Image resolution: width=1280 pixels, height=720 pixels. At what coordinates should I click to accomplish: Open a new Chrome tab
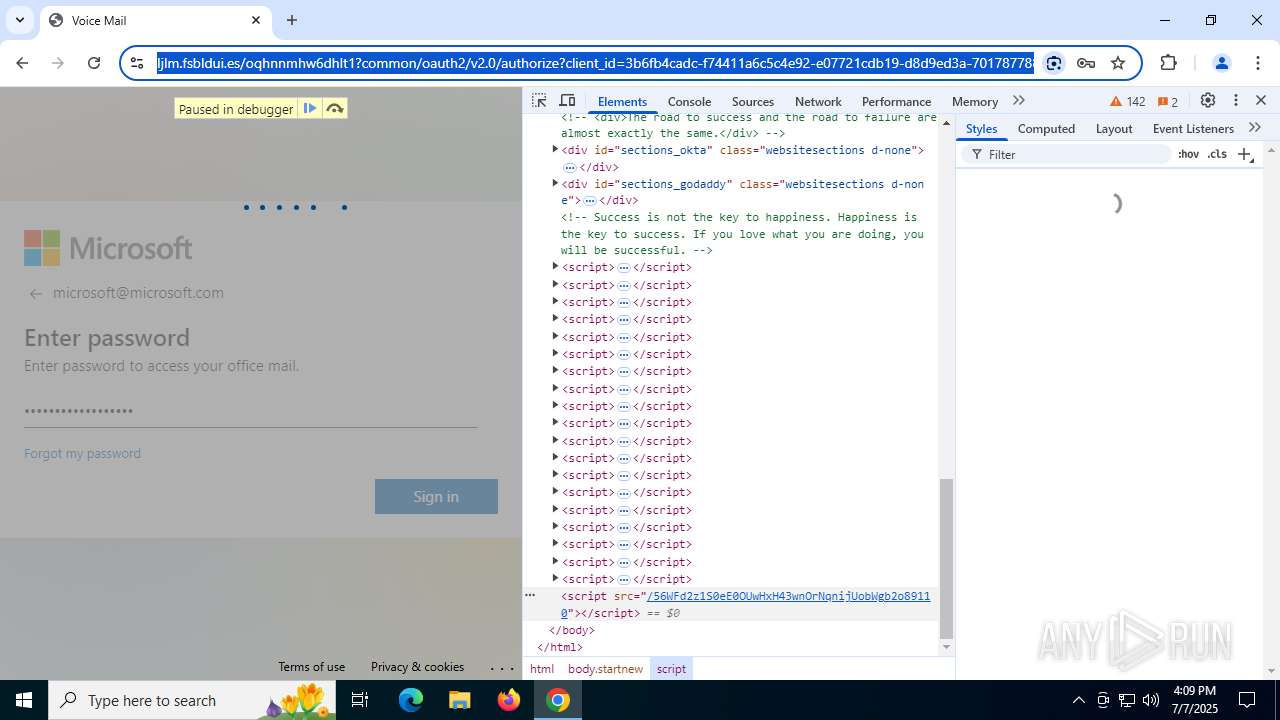pyautogui.click(x=292, y=20)
